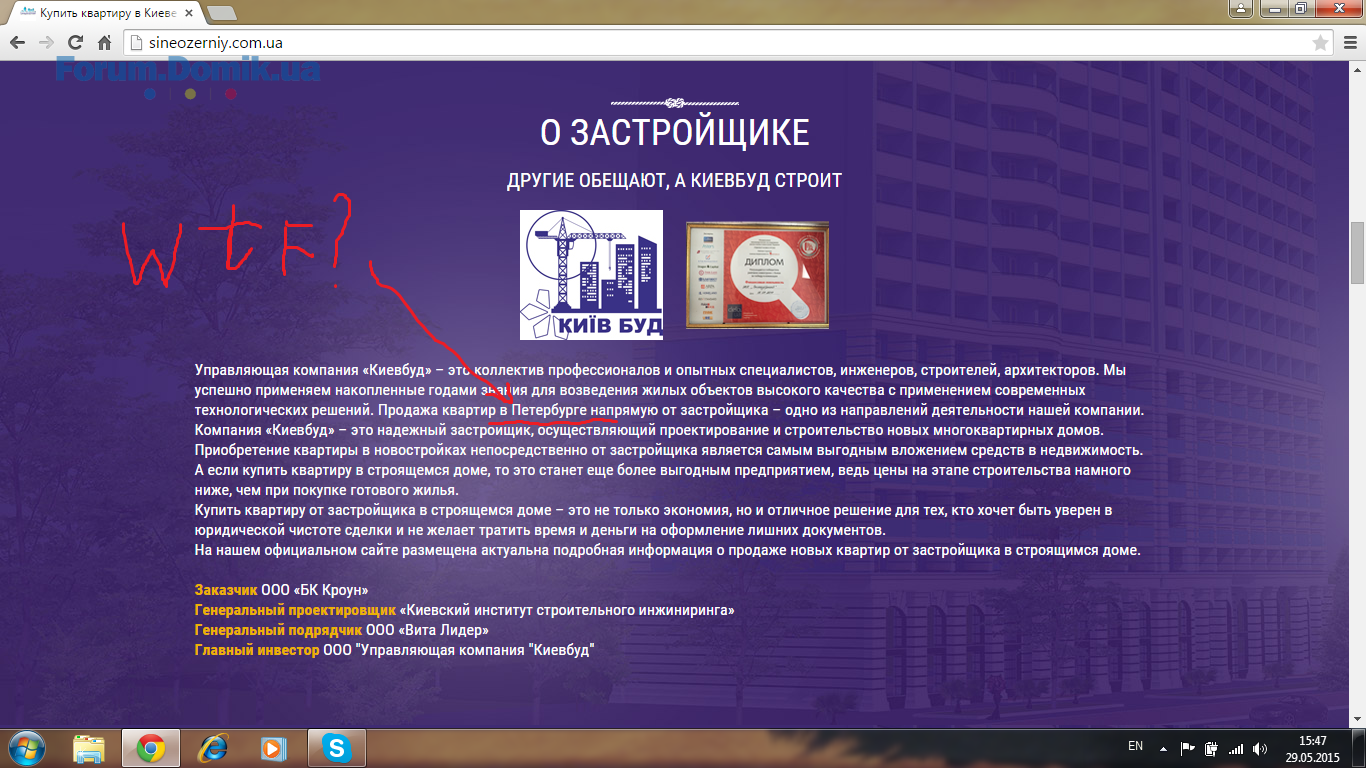Click the О ЗАСТРОЙЩИКЕ heading
Viewport: 1366px width, 768px height.
tap(675, 133)
